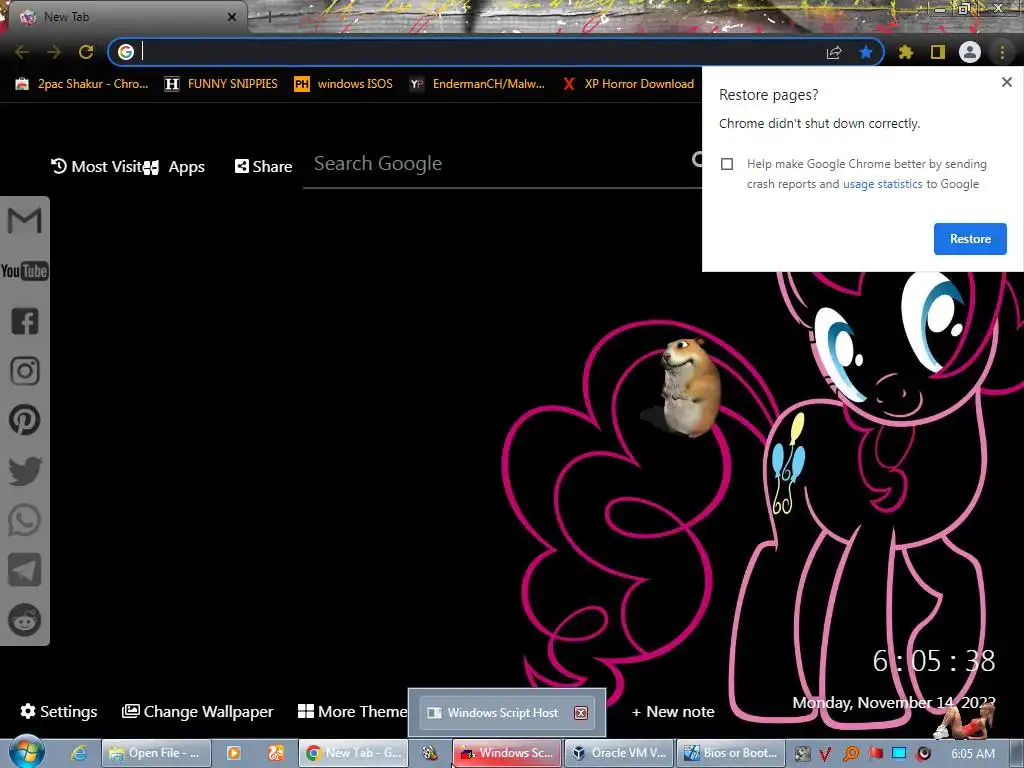Open media player taskbar icon
Screen dimensions: 1024x768
point(233,753)
